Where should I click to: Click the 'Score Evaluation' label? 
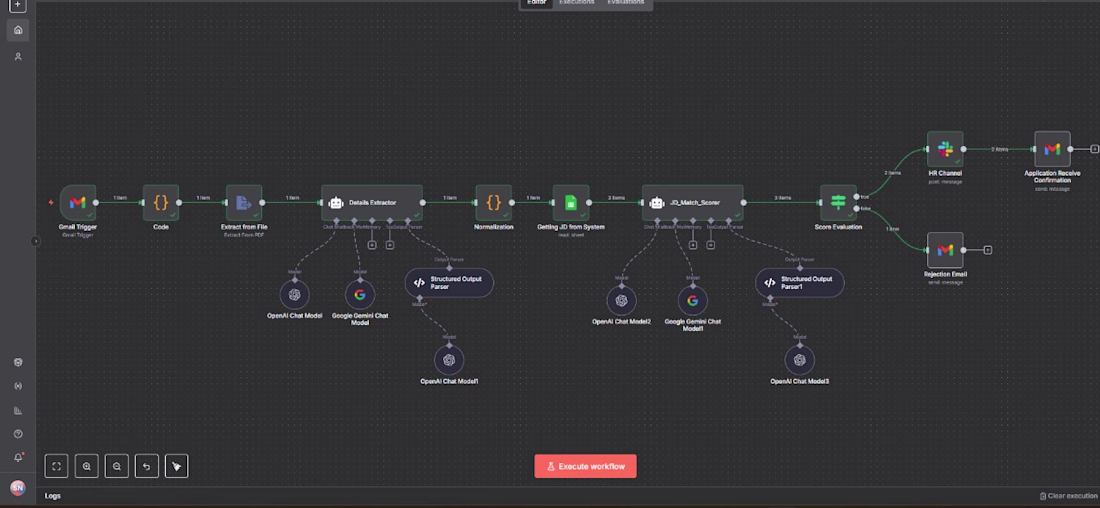(838, 227)
